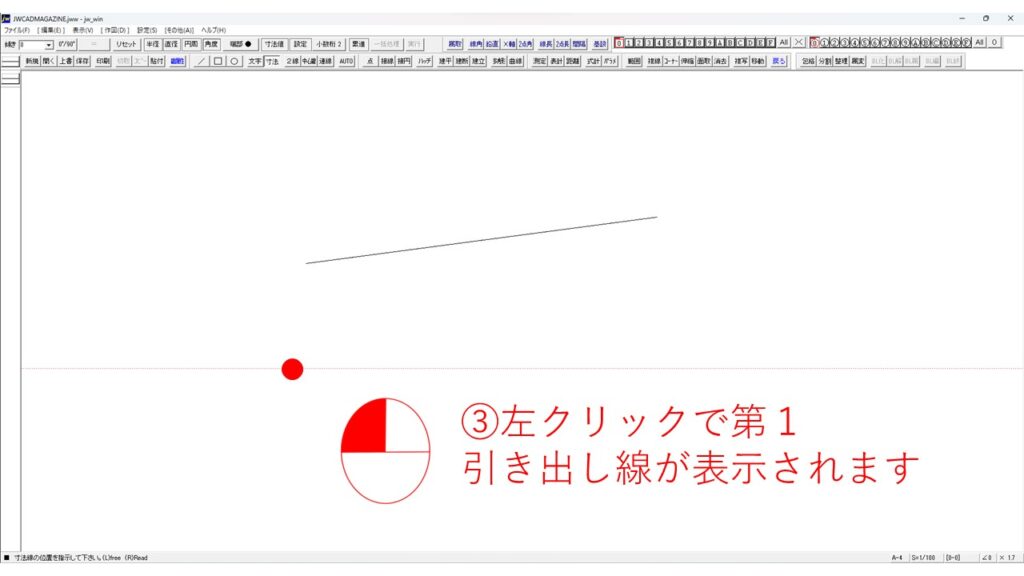Select the line drawing tool icon
Screen dimensions: 1024x576
click(x=202, y=61)
